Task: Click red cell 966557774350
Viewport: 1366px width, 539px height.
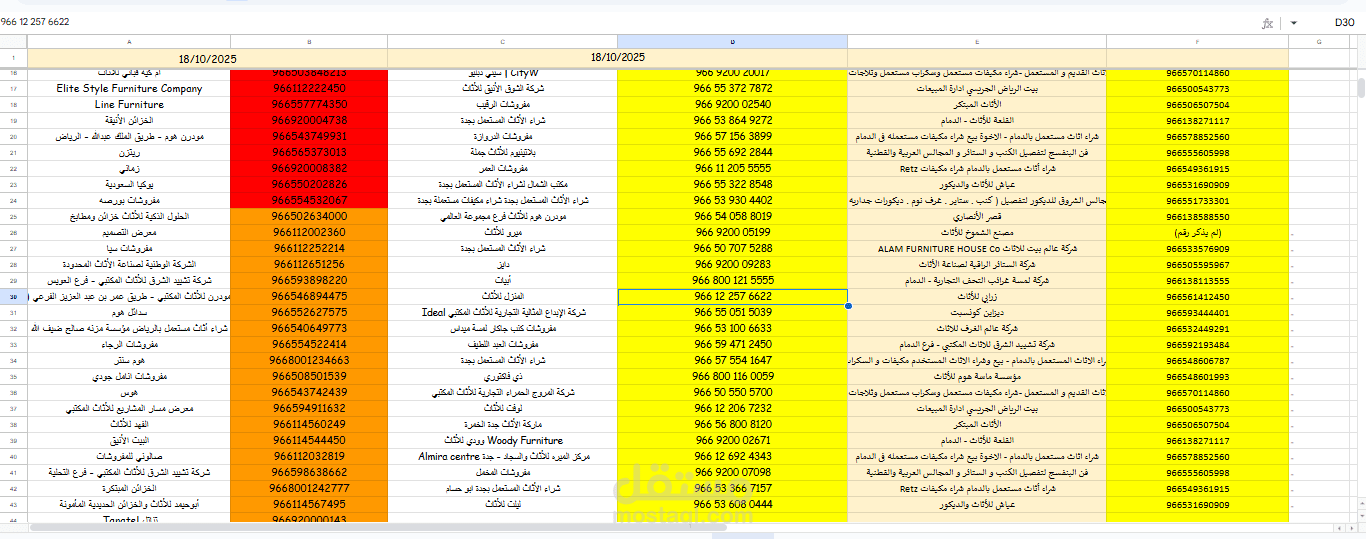Action: [x=309, y=105]
